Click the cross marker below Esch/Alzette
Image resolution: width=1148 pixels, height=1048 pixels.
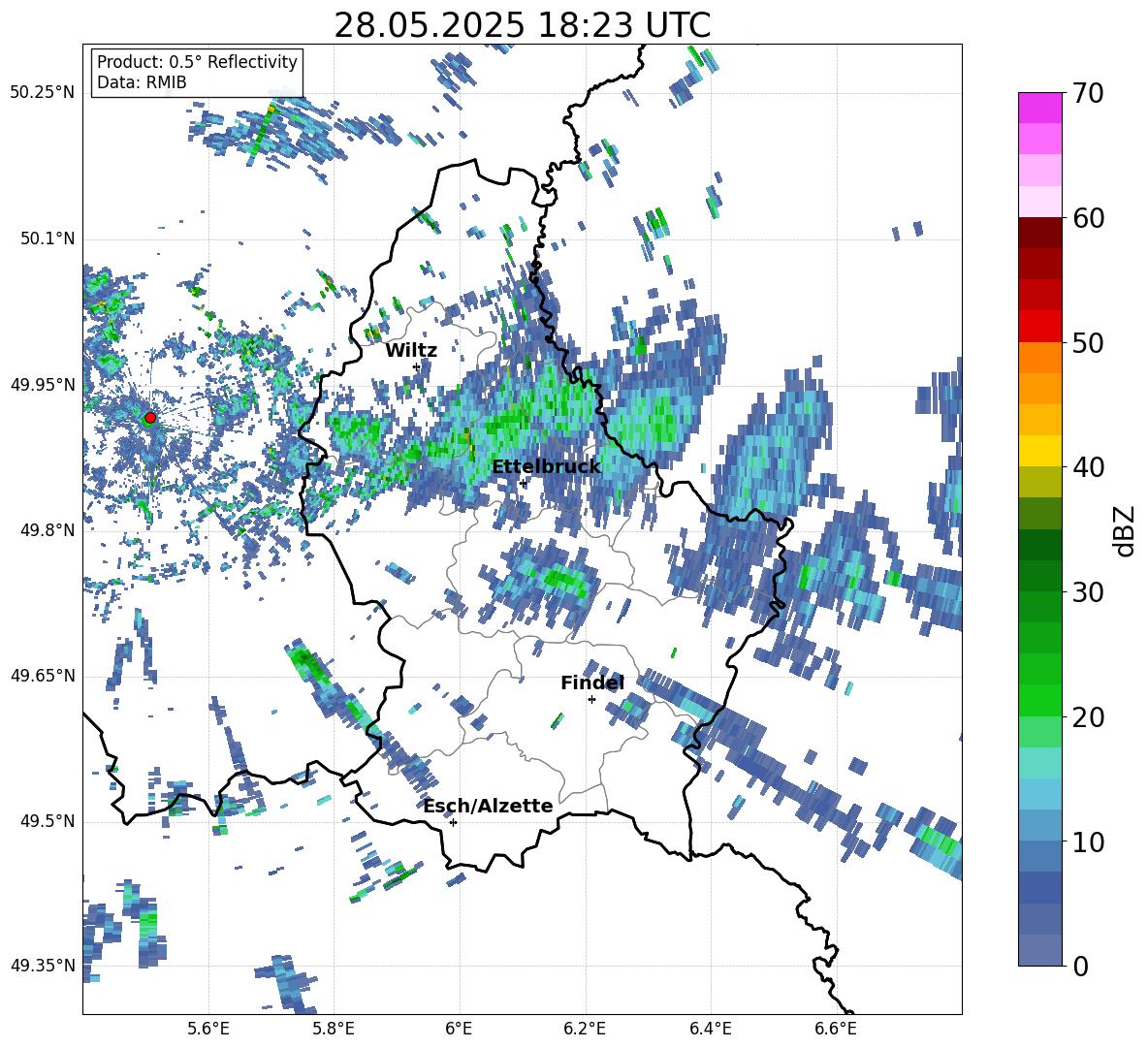[453, 822]
